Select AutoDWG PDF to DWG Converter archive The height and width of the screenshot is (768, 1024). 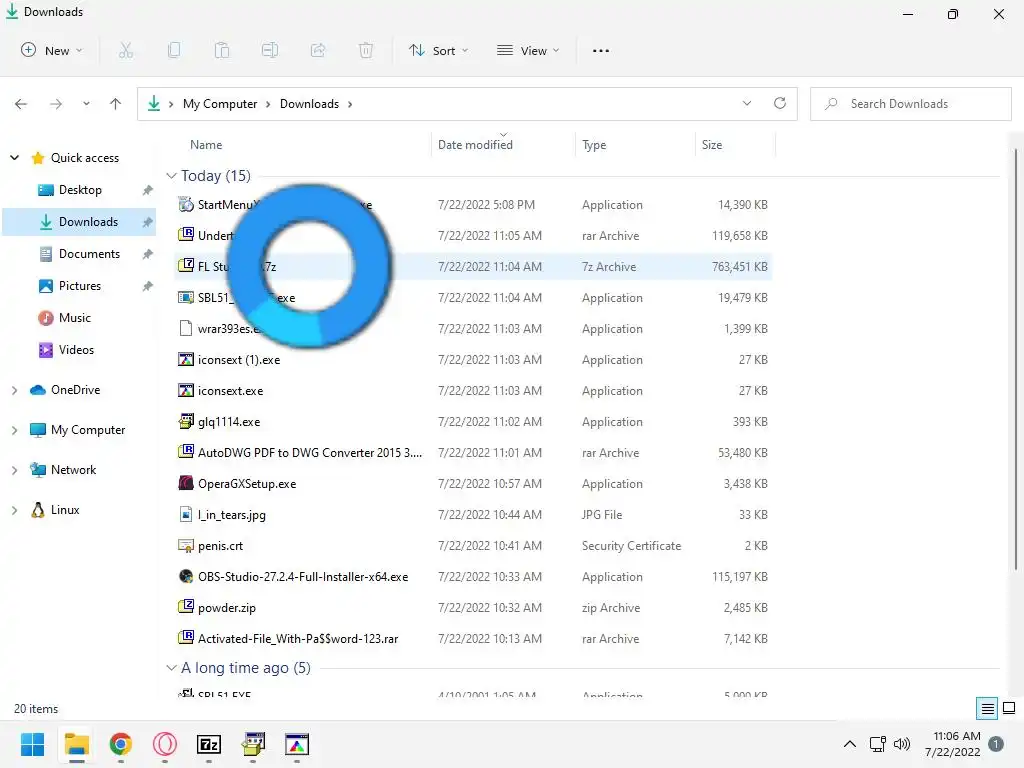pos(473,453)
